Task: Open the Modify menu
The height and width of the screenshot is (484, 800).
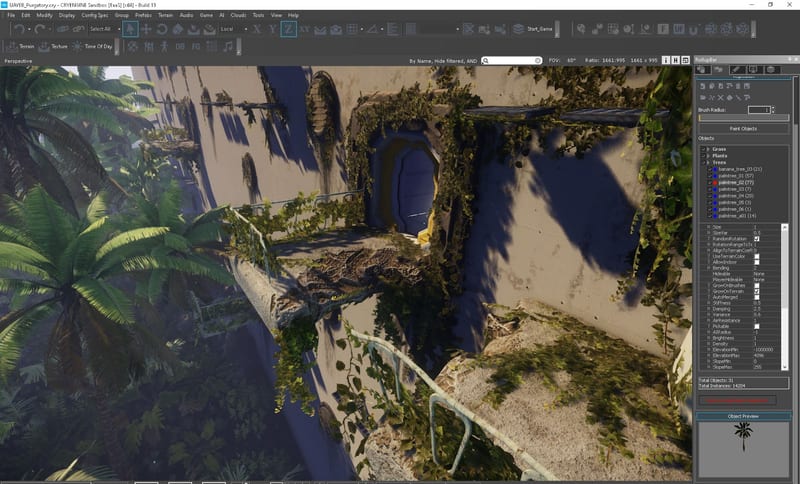Action: [x=44, y=15]
